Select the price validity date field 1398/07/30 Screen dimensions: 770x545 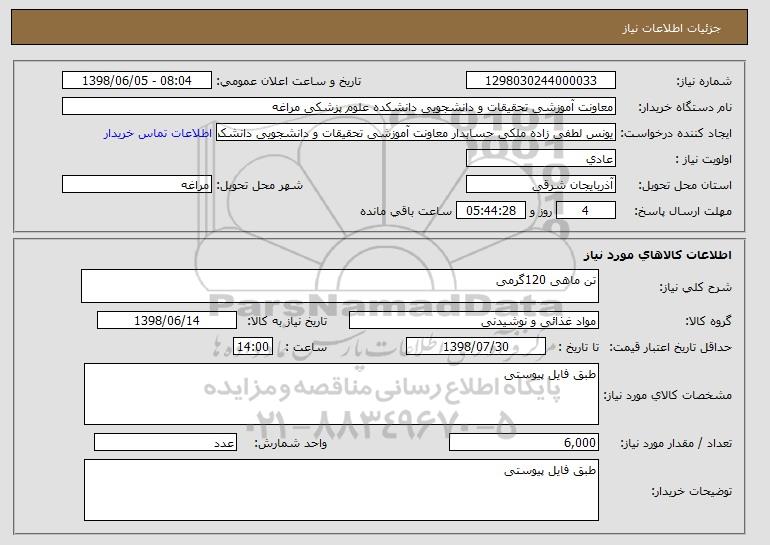[476, 347]
